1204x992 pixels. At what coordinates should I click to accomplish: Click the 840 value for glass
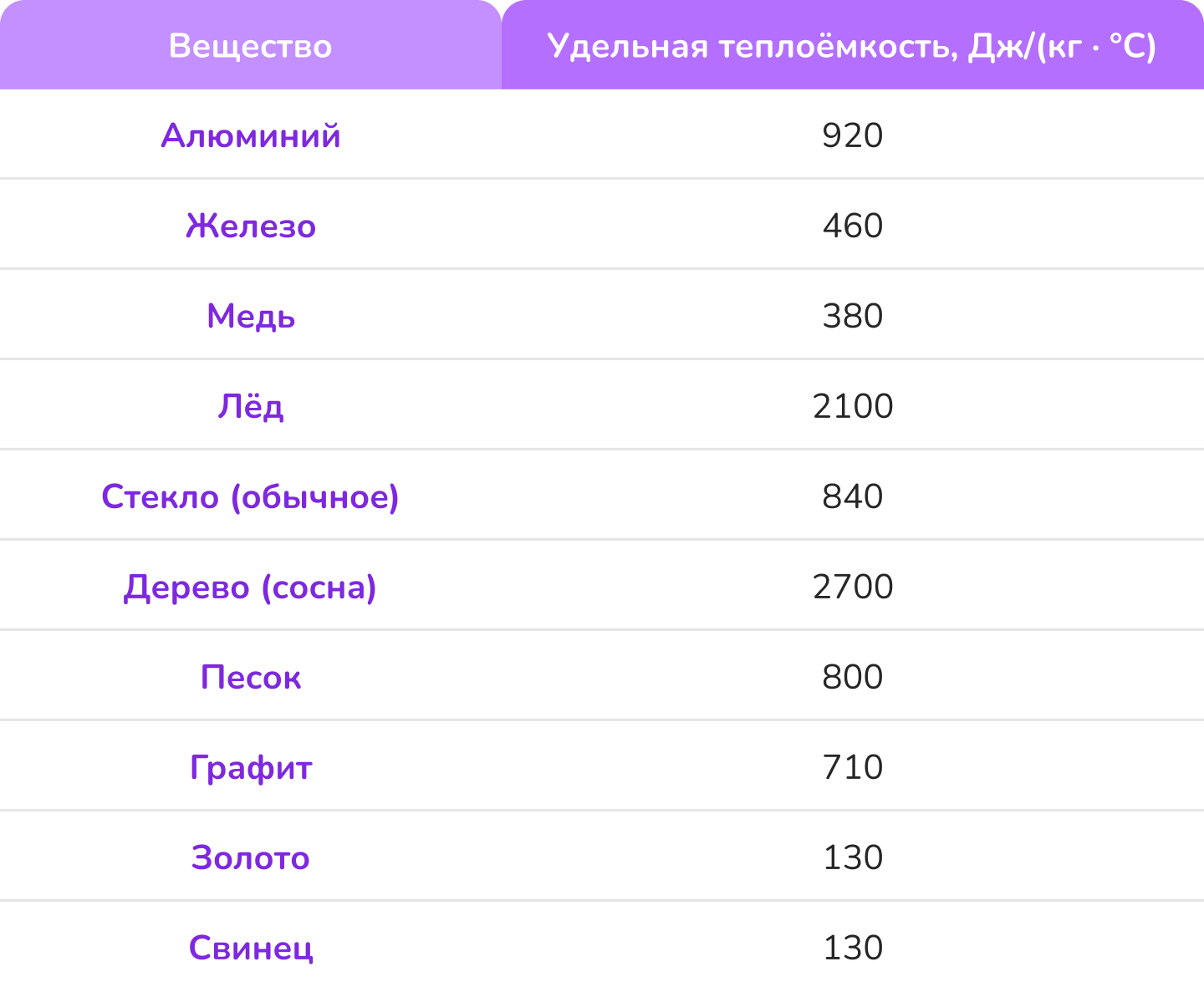tap(852, 496)
